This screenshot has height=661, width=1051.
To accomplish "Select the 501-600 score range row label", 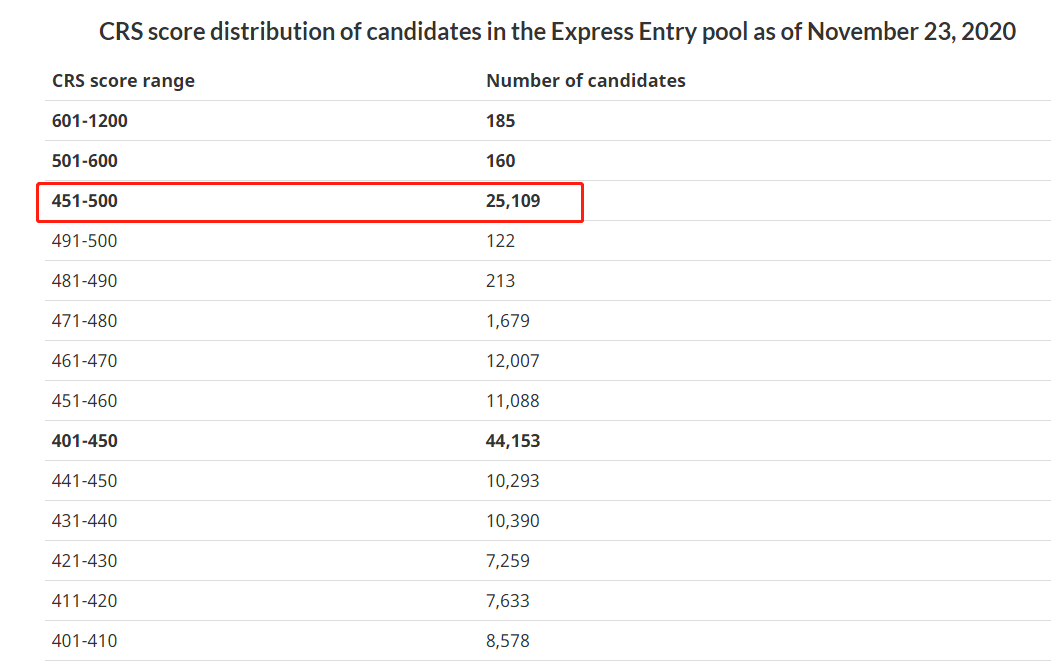I will click(84, 161).
